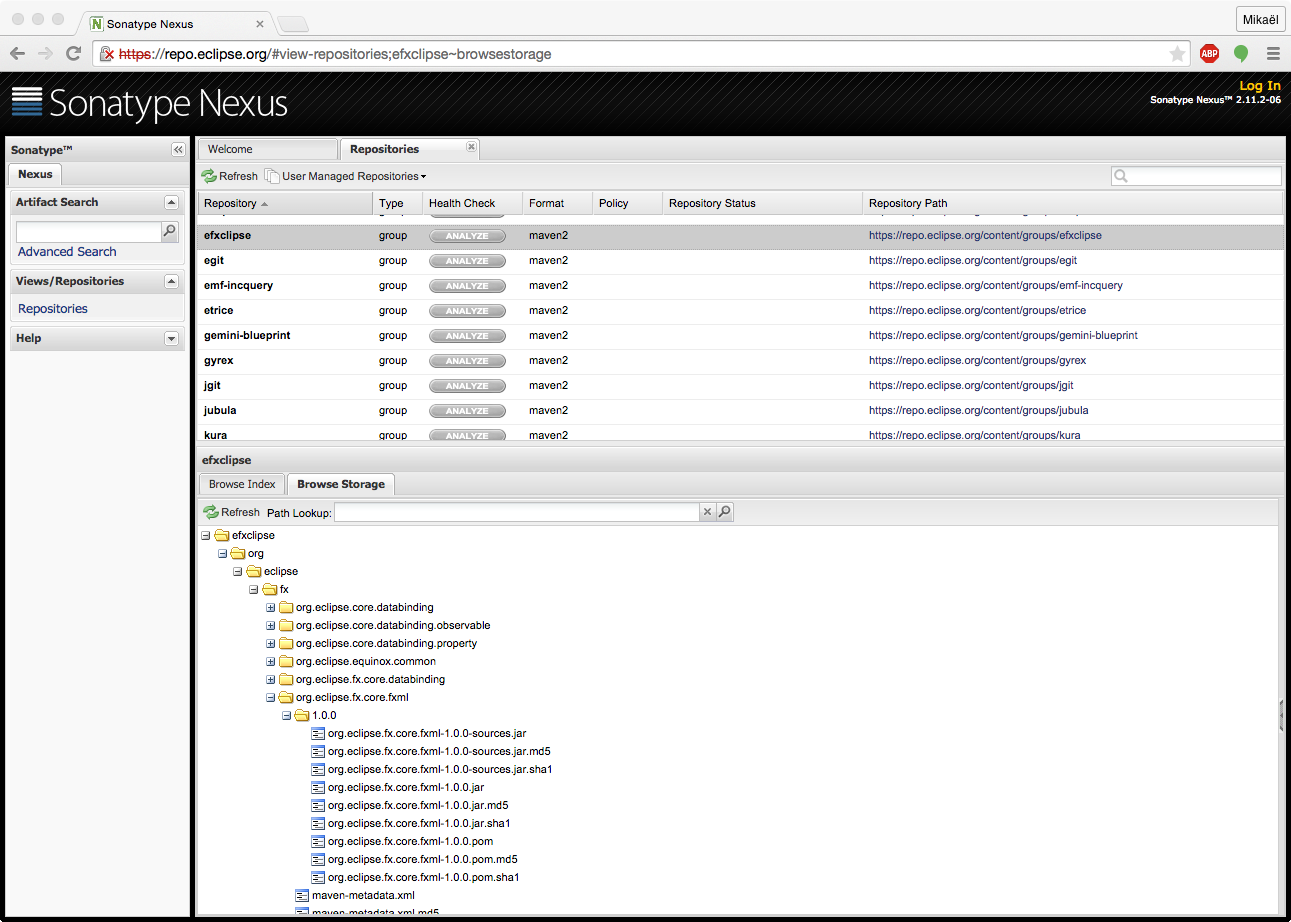
Task: Click the Path Lookup search magnifier icon
Action: click(x=725, y=512)
